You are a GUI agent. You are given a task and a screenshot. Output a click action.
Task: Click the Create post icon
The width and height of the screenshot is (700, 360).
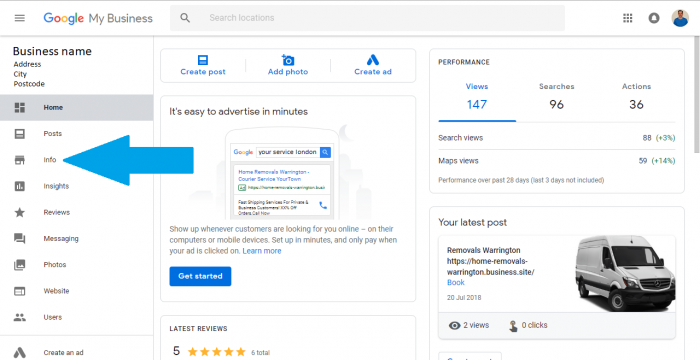point(203,60)
